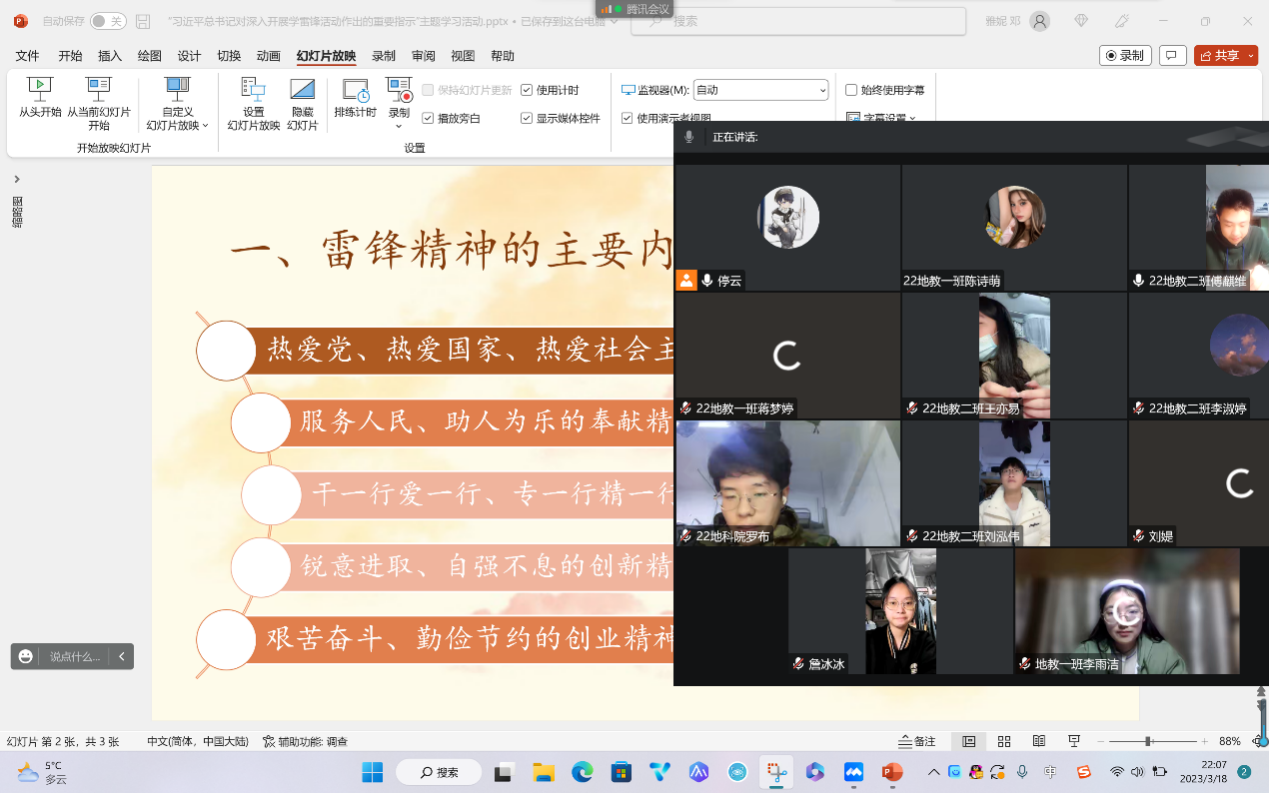The image size is (1269, 793).
Task: Click the 备注 button in status bar
Action: (x=916, y=741)
